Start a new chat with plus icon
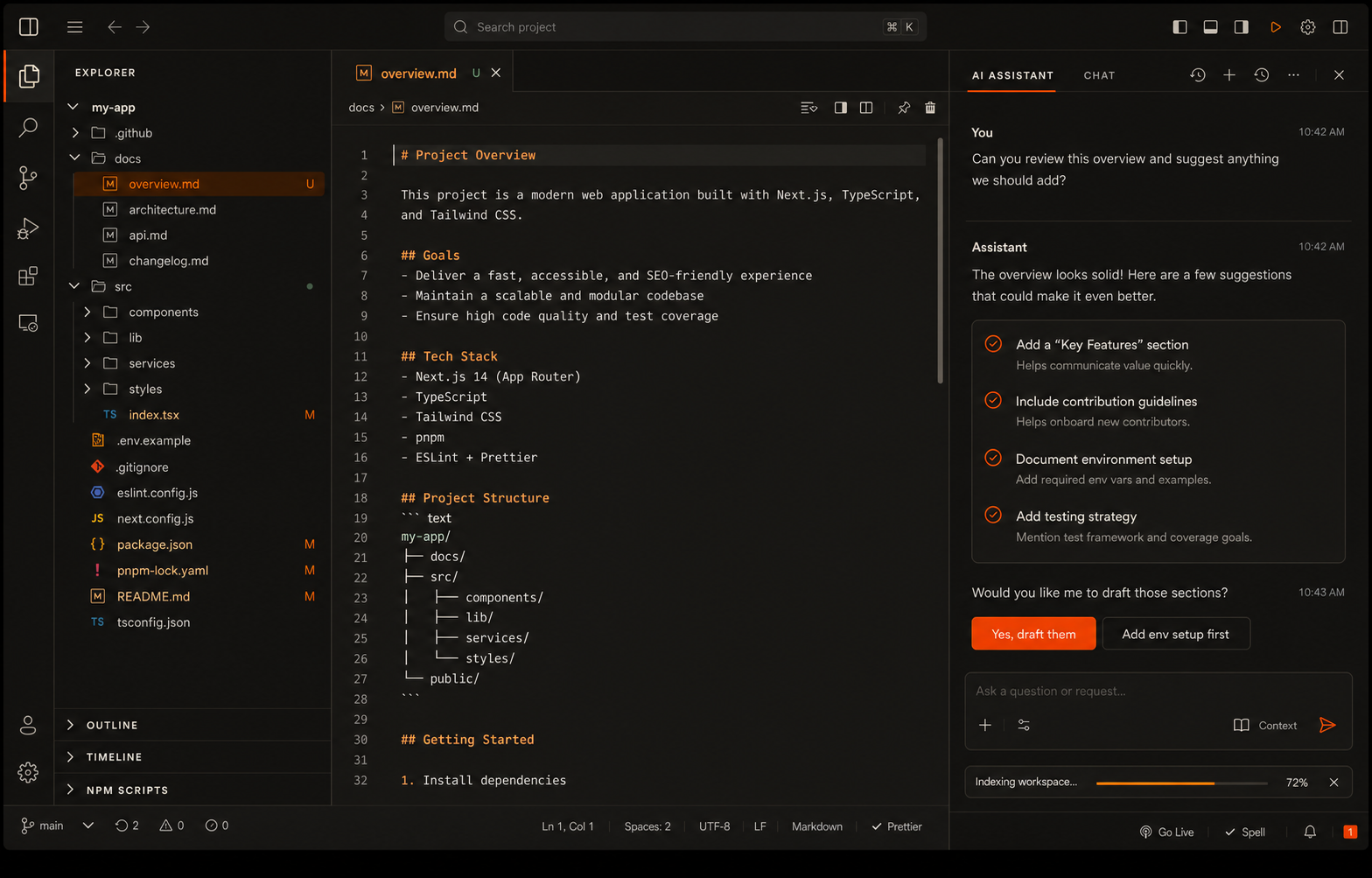This screenshot has width=1372, height=878. [1229, 75]
